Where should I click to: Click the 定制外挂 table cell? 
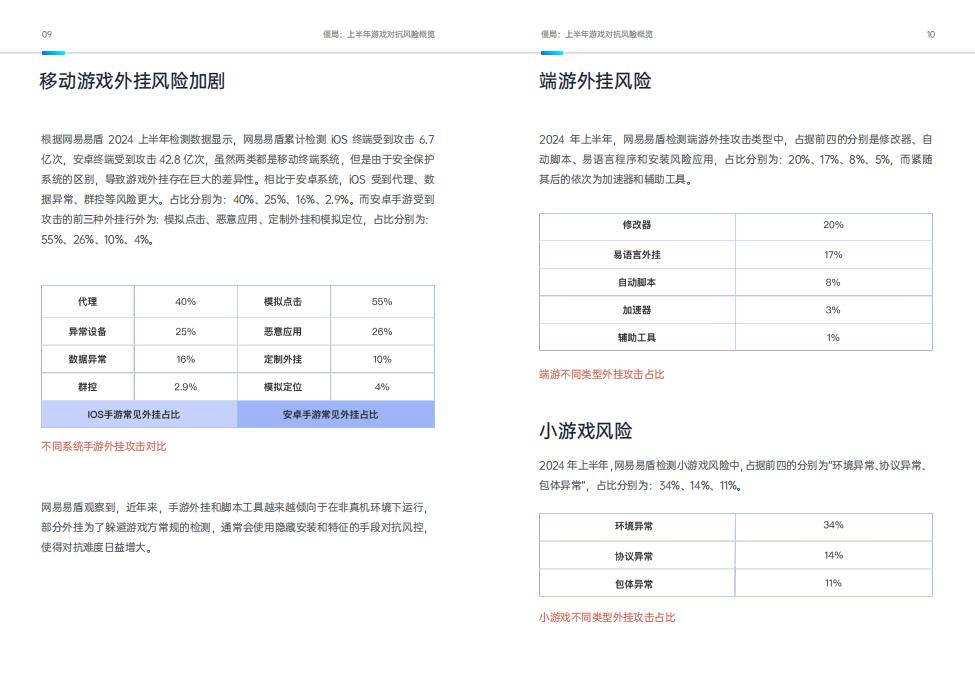[x=283, y=359]
